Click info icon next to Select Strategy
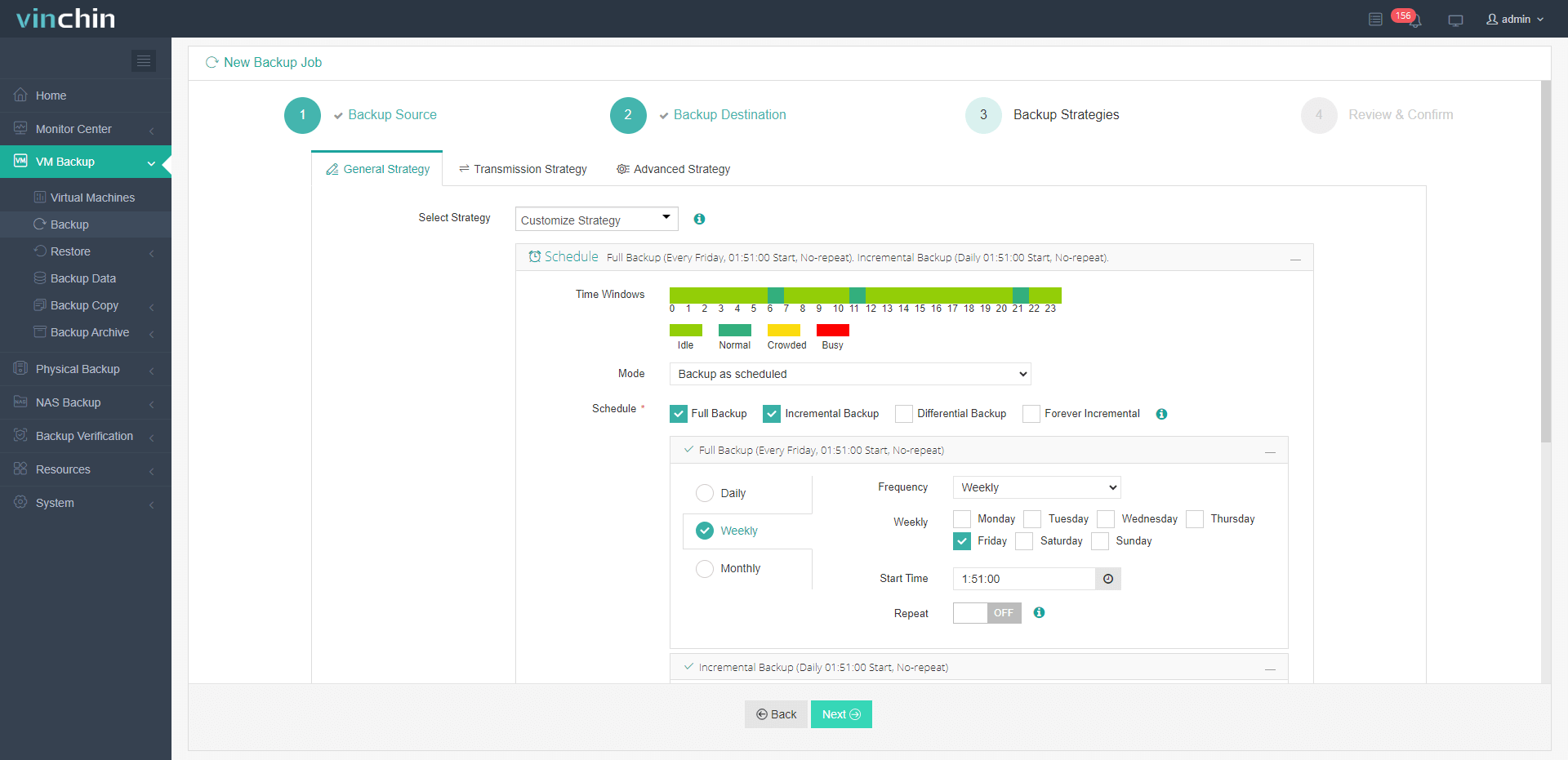The image size is (1568, 760). point(699,219)
